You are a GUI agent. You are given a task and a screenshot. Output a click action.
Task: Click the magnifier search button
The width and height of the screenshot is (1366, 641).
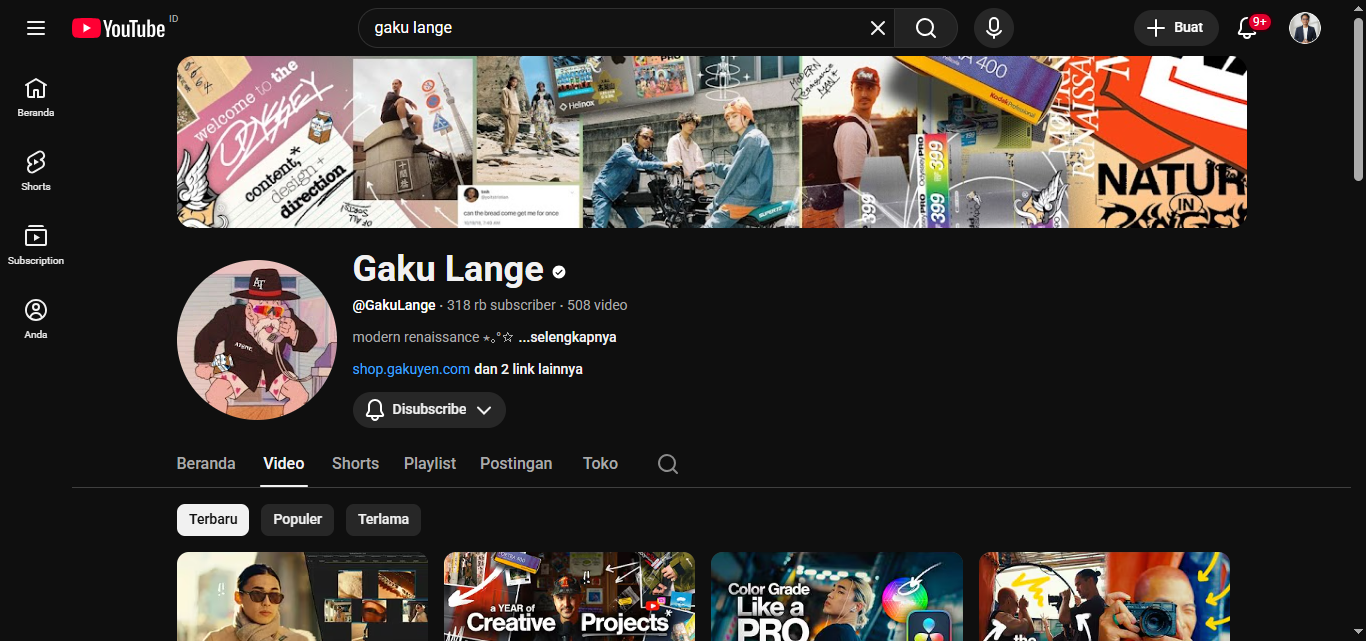(x=926, y=28)
